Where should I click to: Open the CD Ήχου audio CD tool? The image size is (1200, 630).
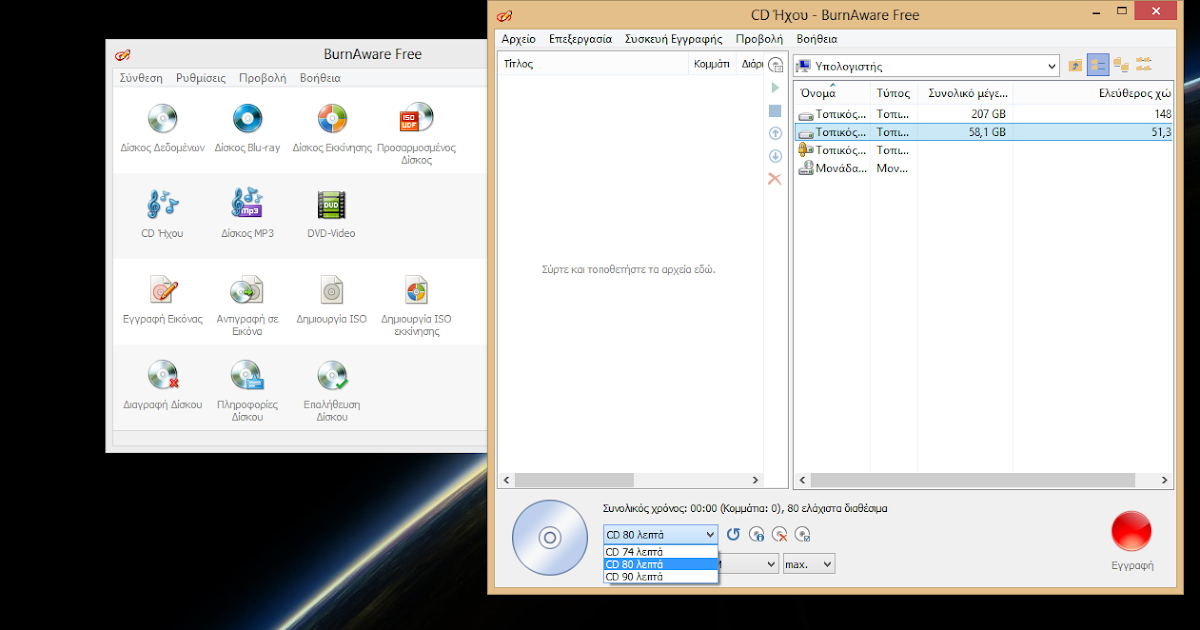(x=163, y=214)
